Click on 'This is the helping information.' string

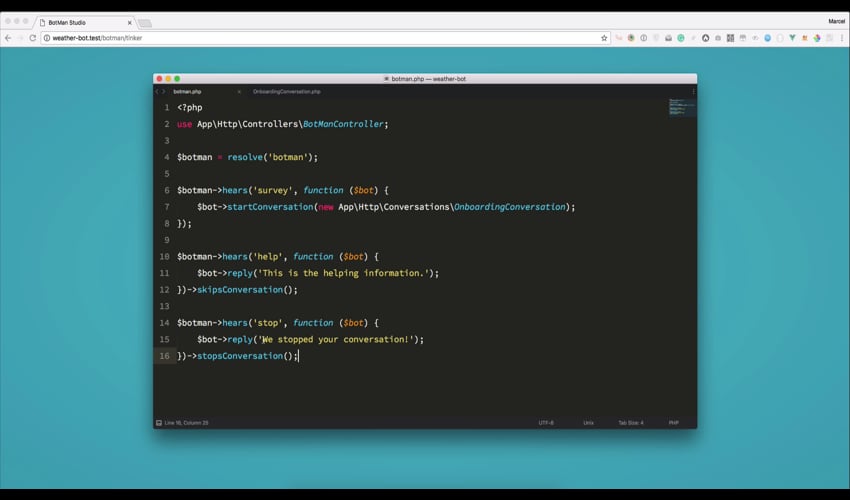click(343, 273)
